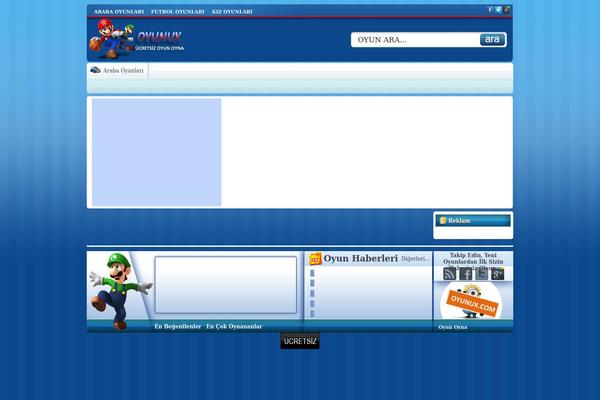
Task: Click the Oyun Haberleri heading
Action: coord(361,259)
